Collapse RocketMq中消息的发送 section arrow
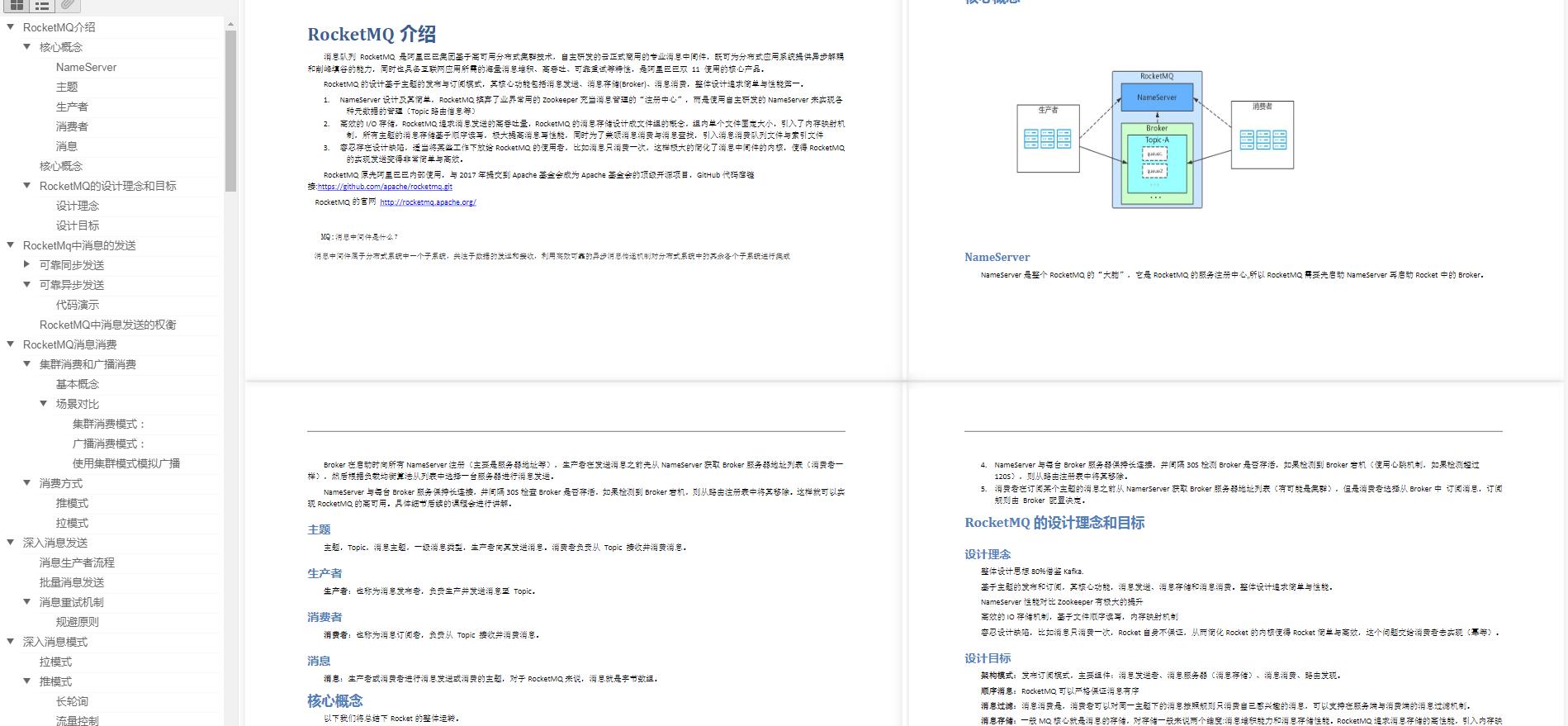The height and width of the screenshot is (726, 1568). click(11, 245)
